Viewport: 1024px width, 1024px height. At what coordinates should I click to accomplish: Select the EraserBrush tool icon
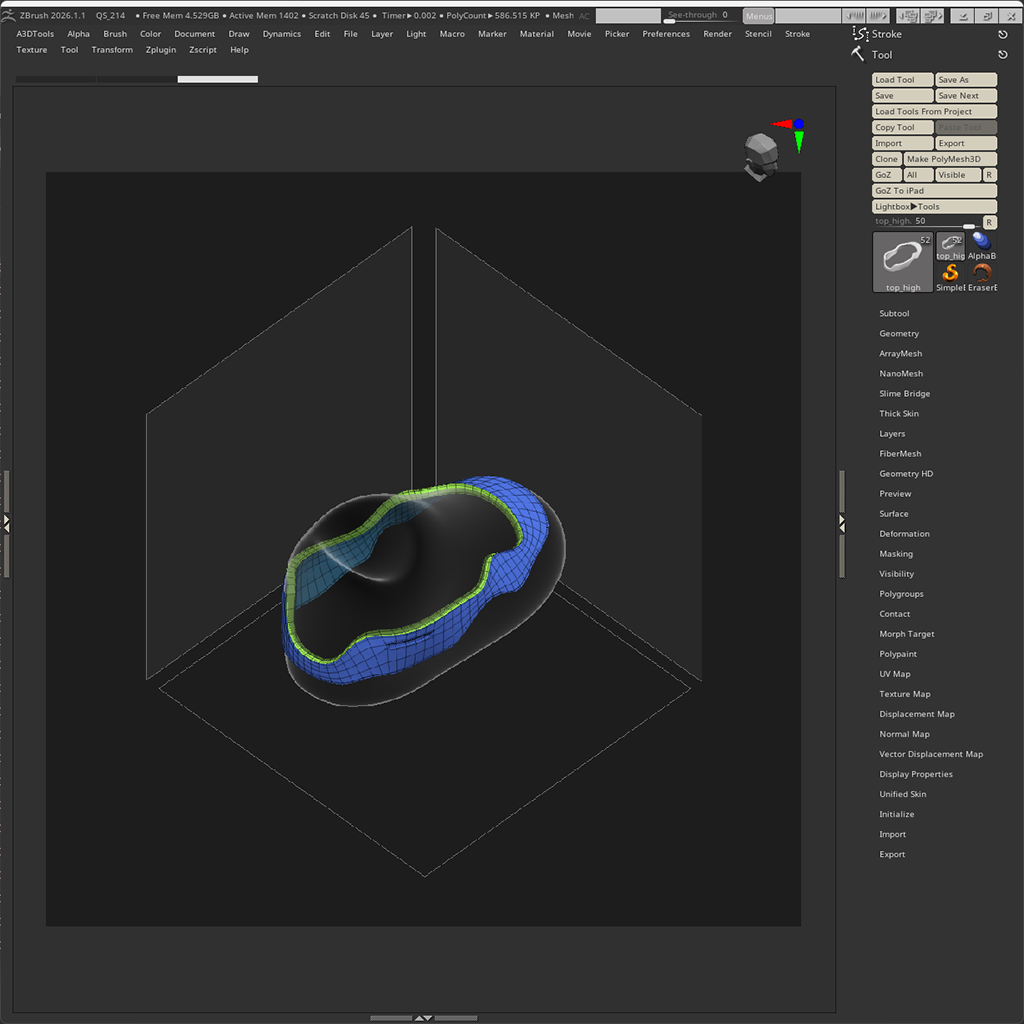pyautogui.click(x=982, y=278)
